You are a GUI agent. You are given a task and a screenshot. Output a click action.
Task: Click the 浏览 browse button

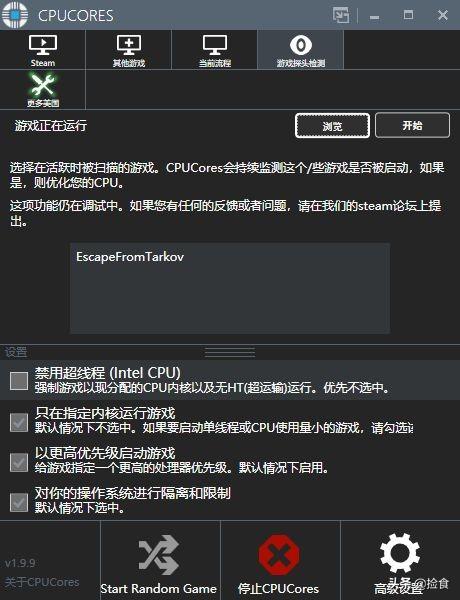332,126
